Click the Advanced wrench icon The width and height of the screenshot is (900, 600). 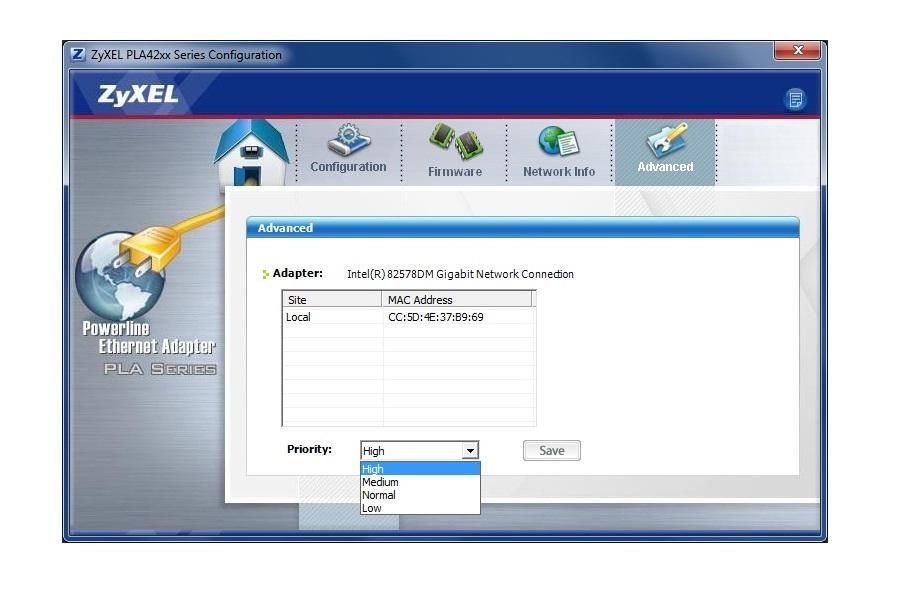666,139
